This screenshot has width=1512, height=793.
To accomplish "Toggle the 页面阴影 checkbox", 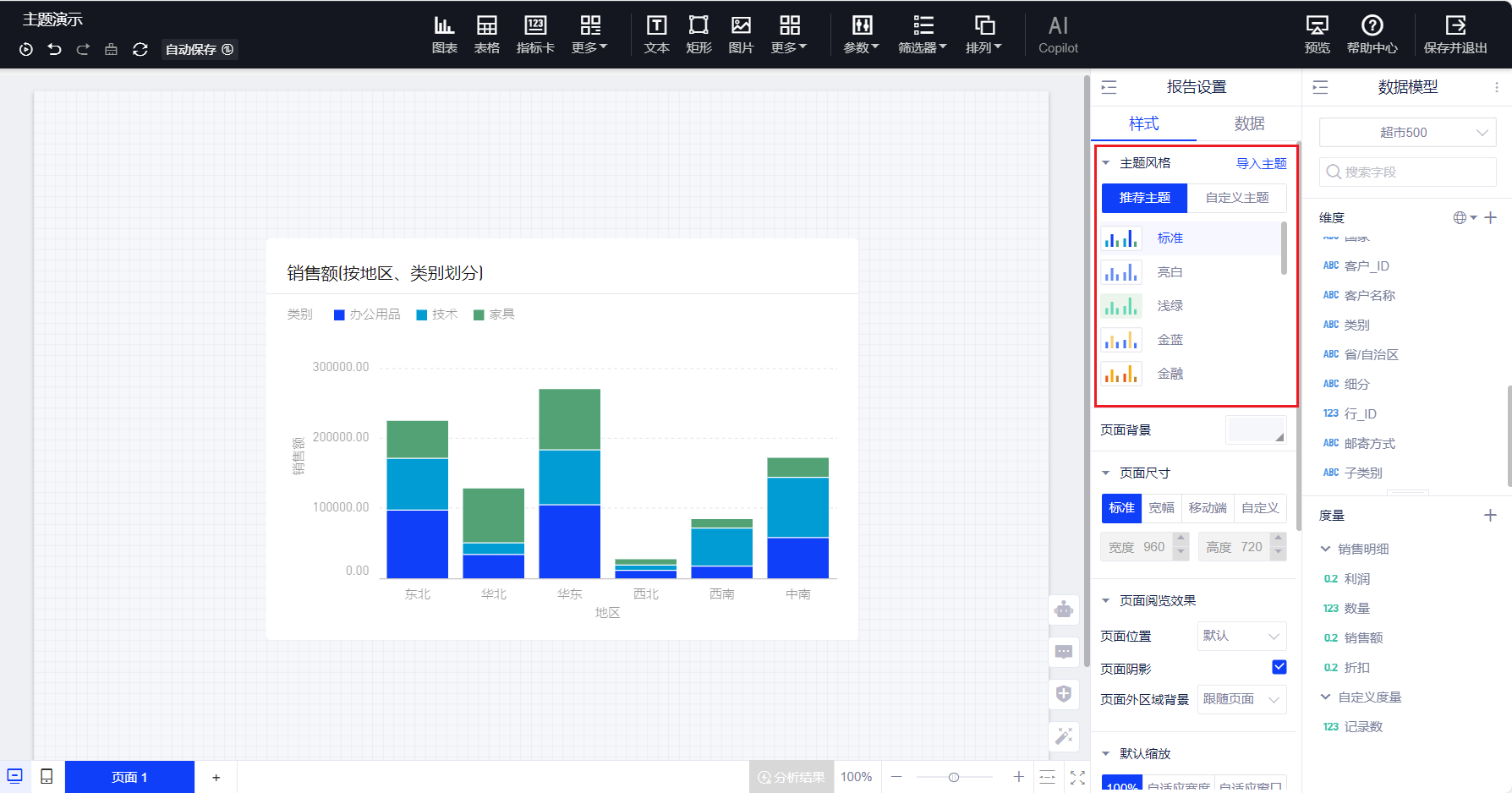I will (x=1279, y=667).
